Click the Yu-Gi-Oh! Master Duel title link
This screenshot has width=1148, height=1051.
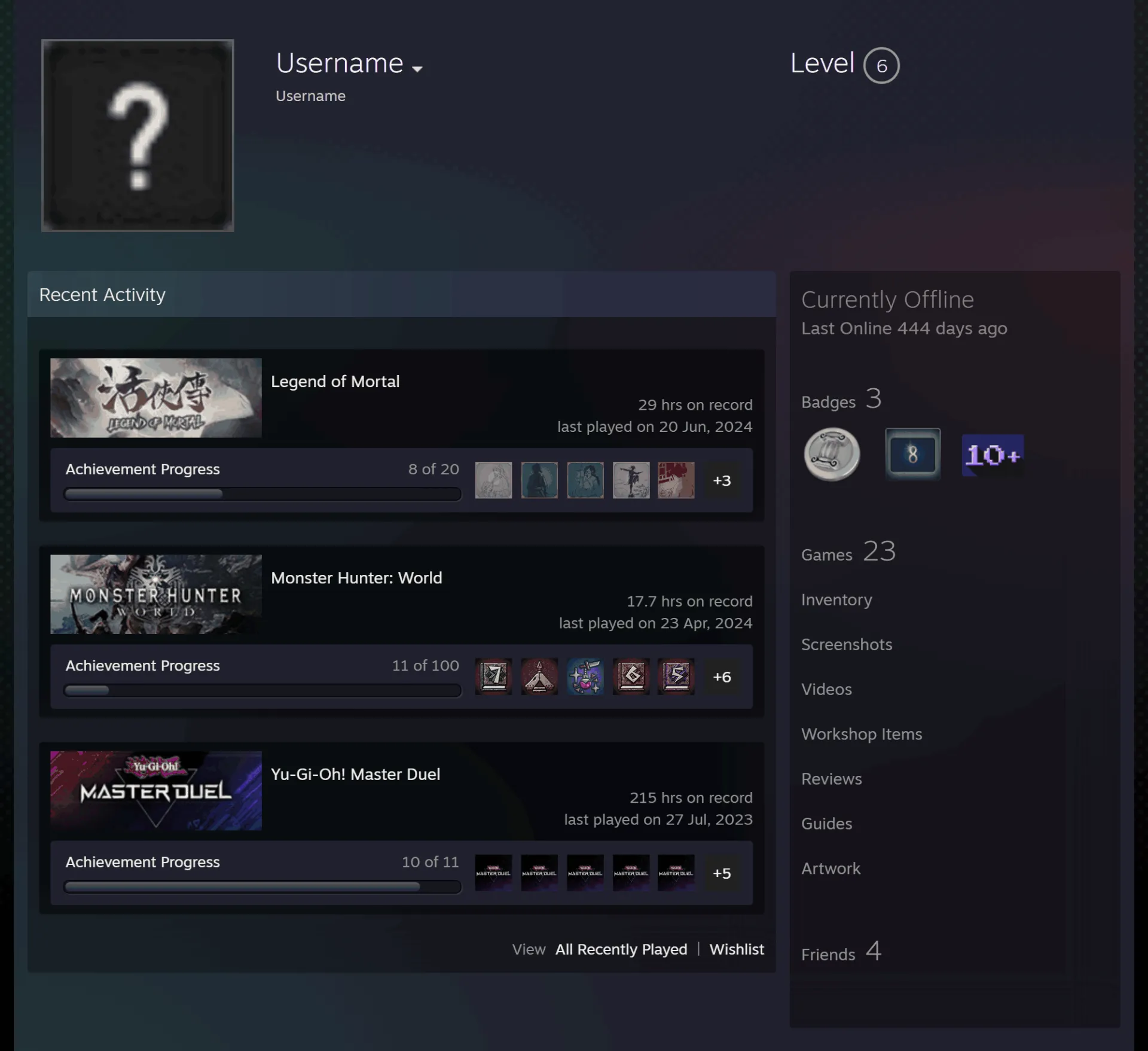[355, 774]
